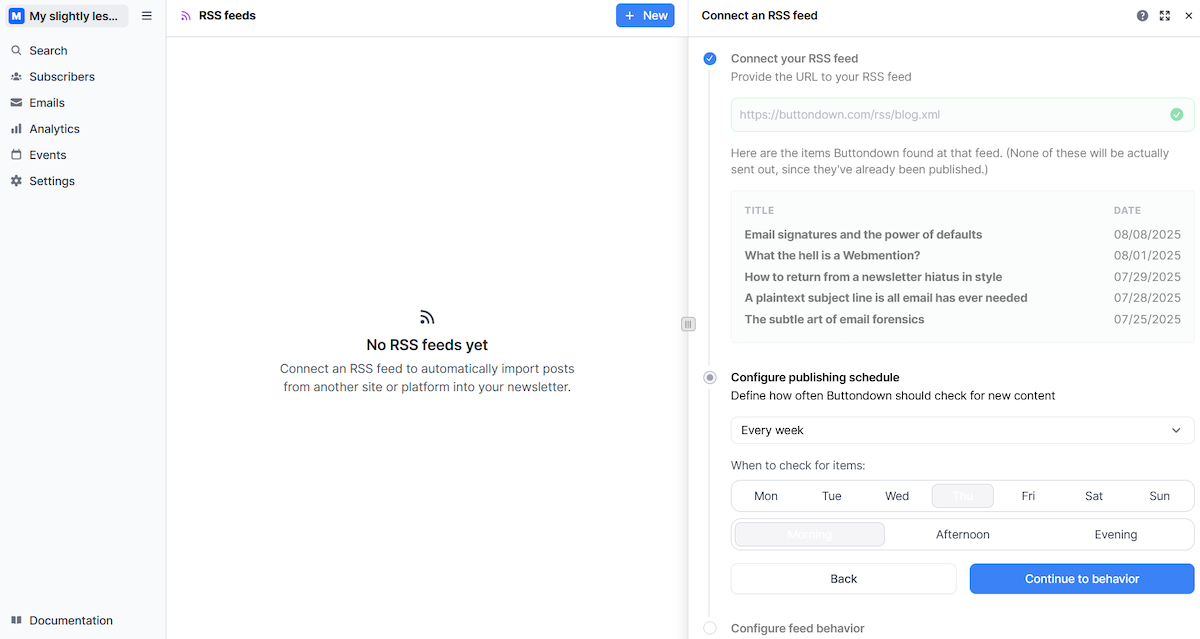Open the Subscribers section
This screenshot has height=639, width=1200.
(x=63, y=76)
